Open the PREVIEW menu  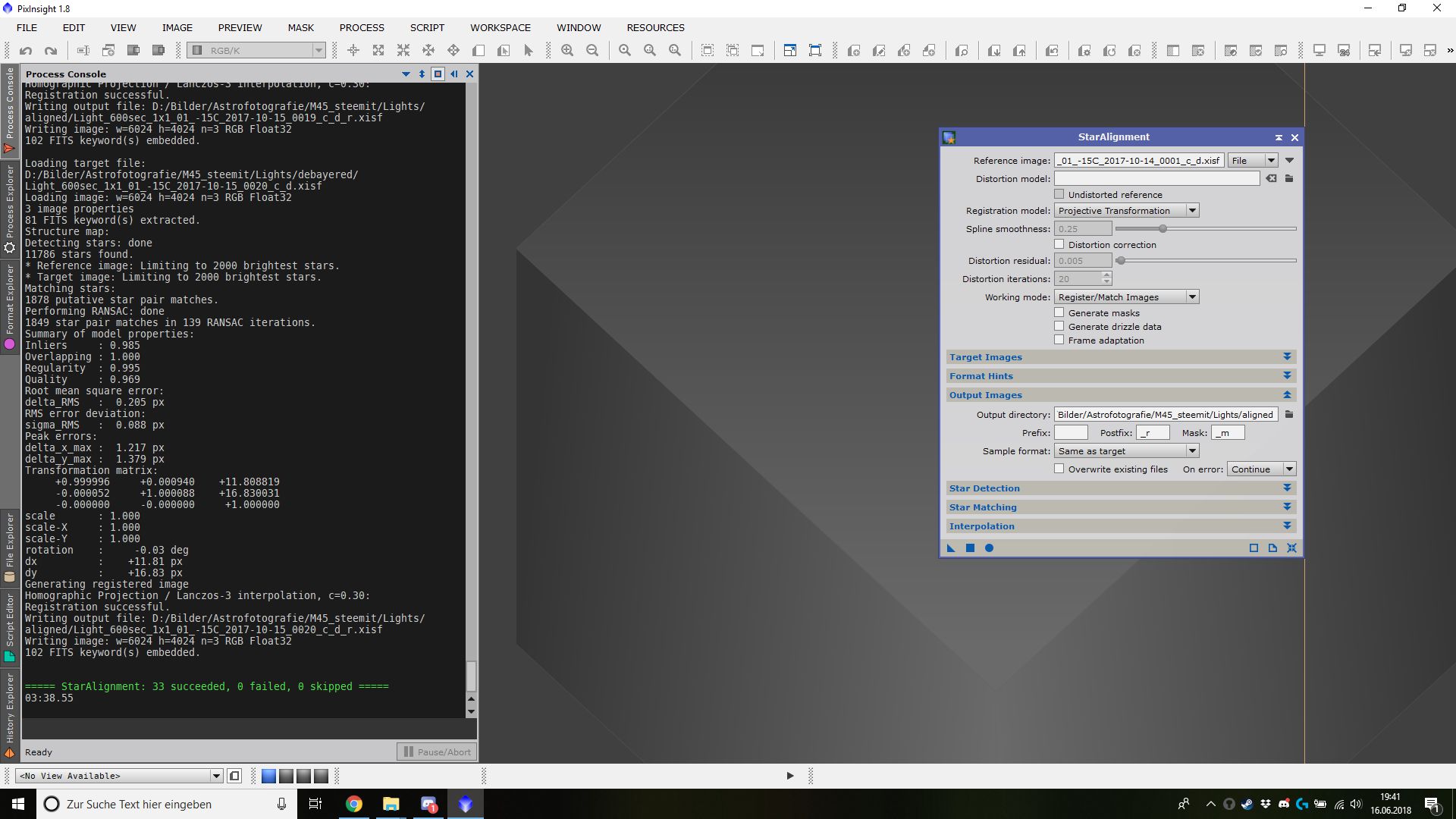[240, 27]
